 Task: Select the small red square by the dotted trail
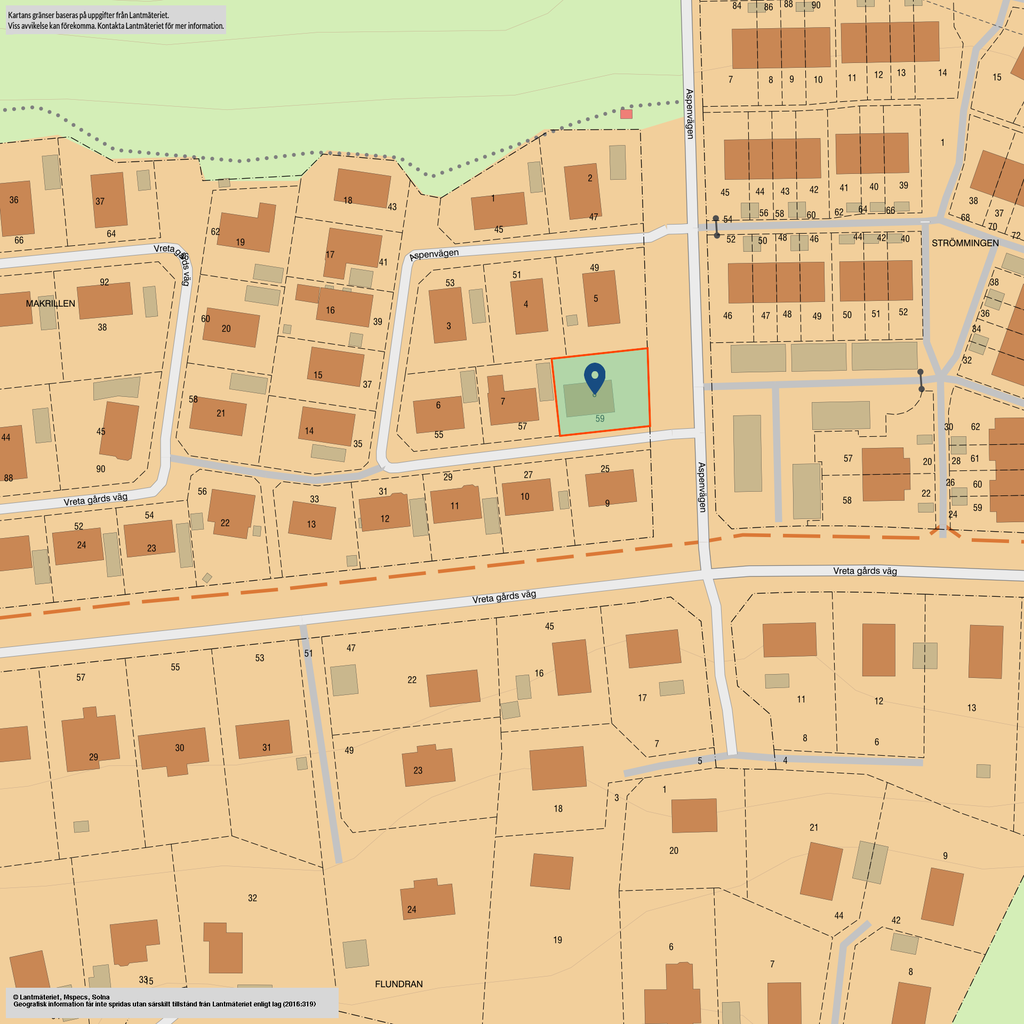pos(626,114)
